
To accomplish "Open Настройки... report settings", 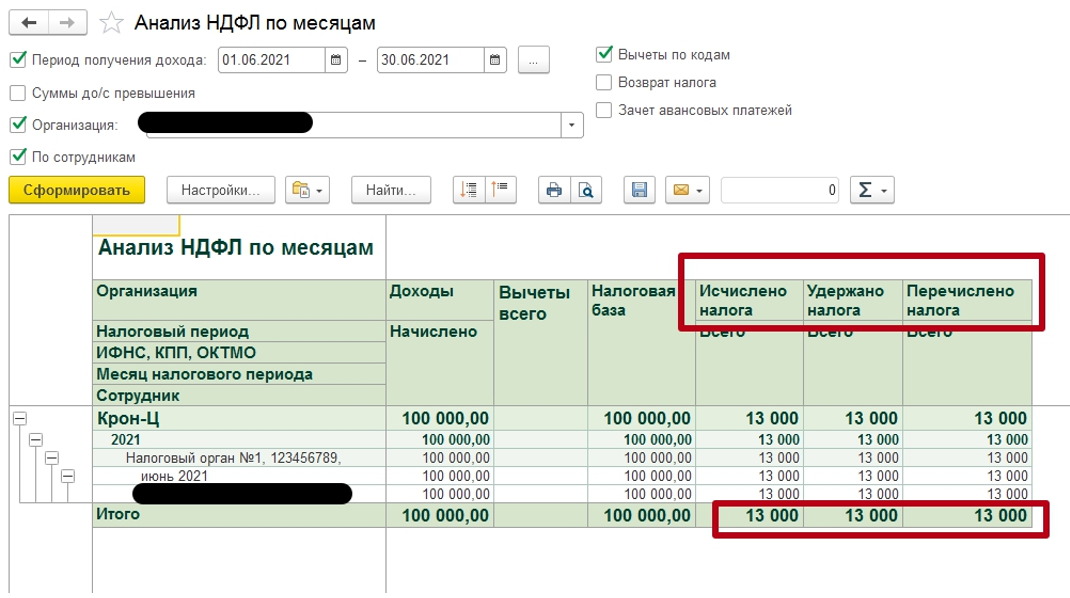I will coord(220,190).
